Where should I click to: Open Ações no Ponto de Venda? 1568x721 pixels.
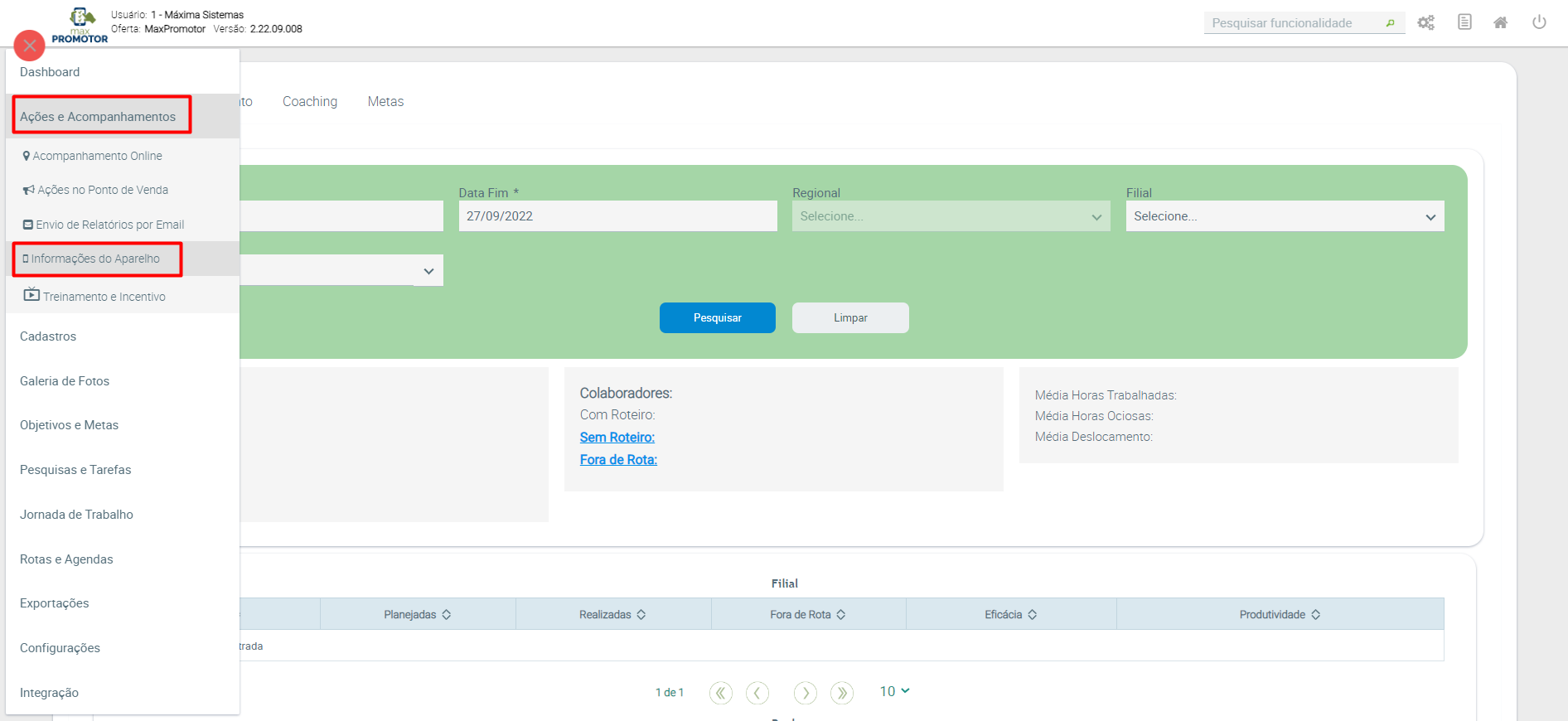click(x=123, y=190)
